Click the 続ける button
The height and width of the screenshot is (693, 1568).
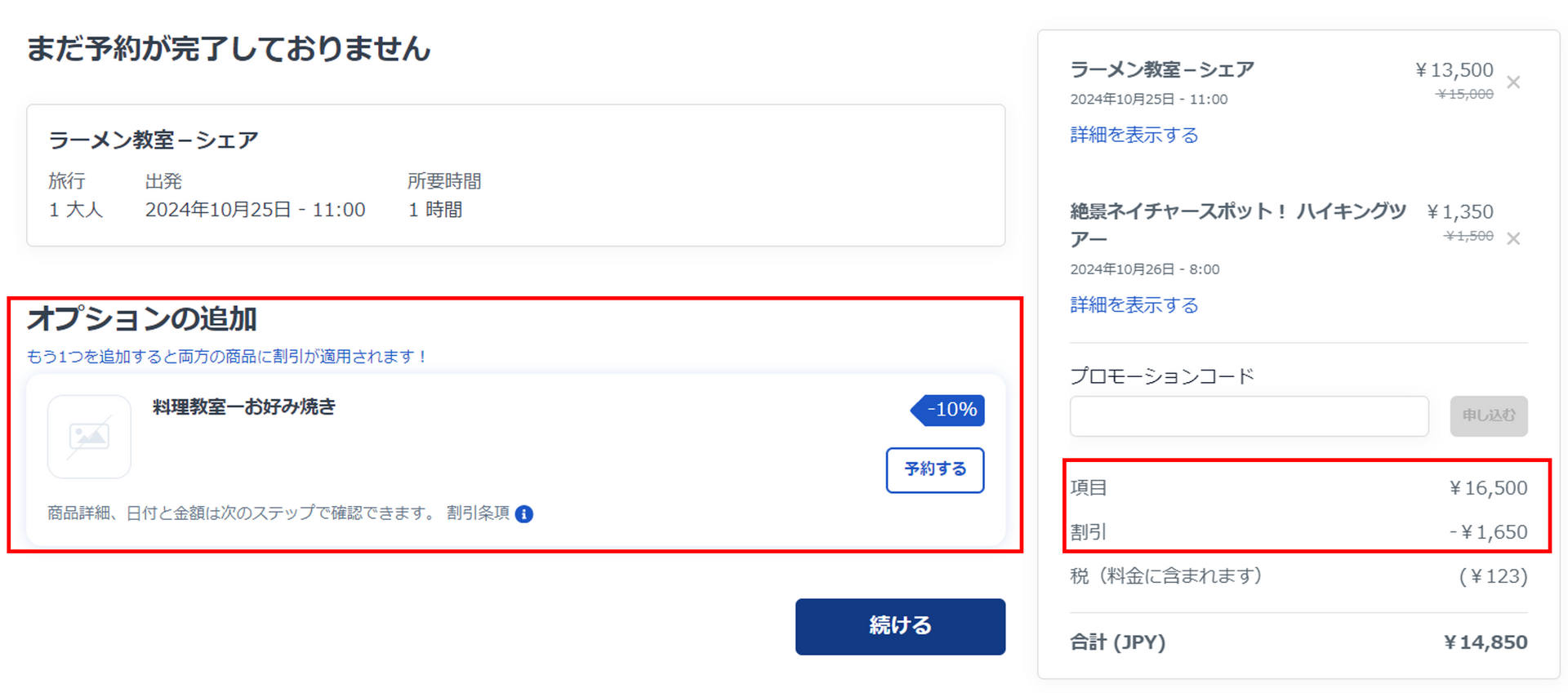900,626
